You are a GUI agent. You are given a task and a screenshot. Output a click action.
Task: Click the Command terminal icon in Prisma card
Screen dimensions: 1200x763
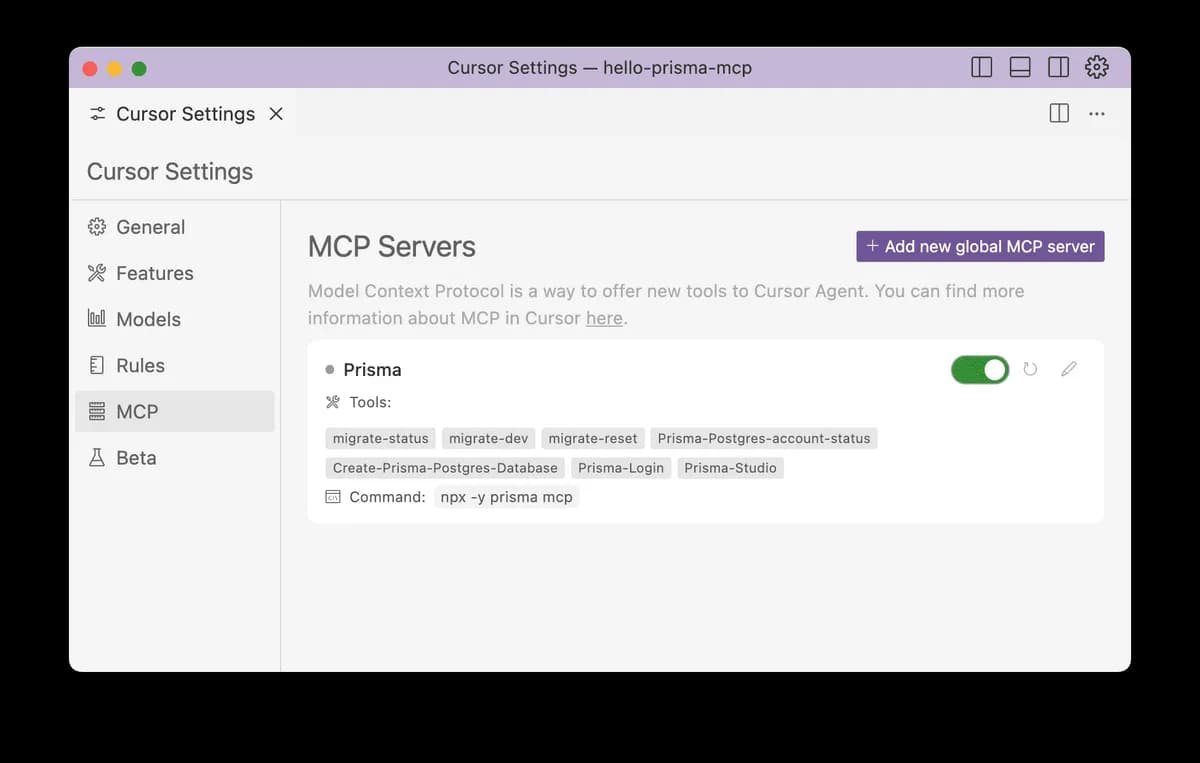333,497
